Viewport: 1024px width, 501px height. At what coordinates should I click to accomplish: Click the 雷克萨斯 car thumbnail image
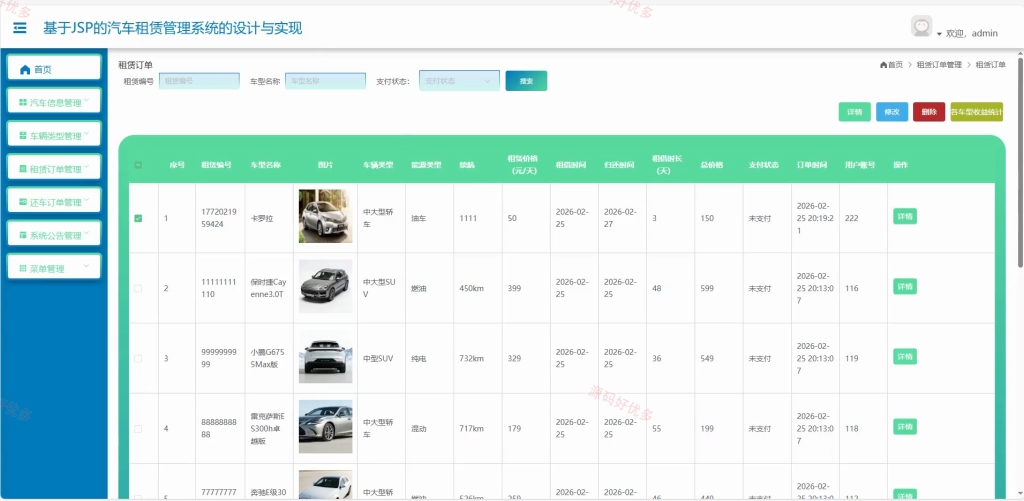(325, 427)
